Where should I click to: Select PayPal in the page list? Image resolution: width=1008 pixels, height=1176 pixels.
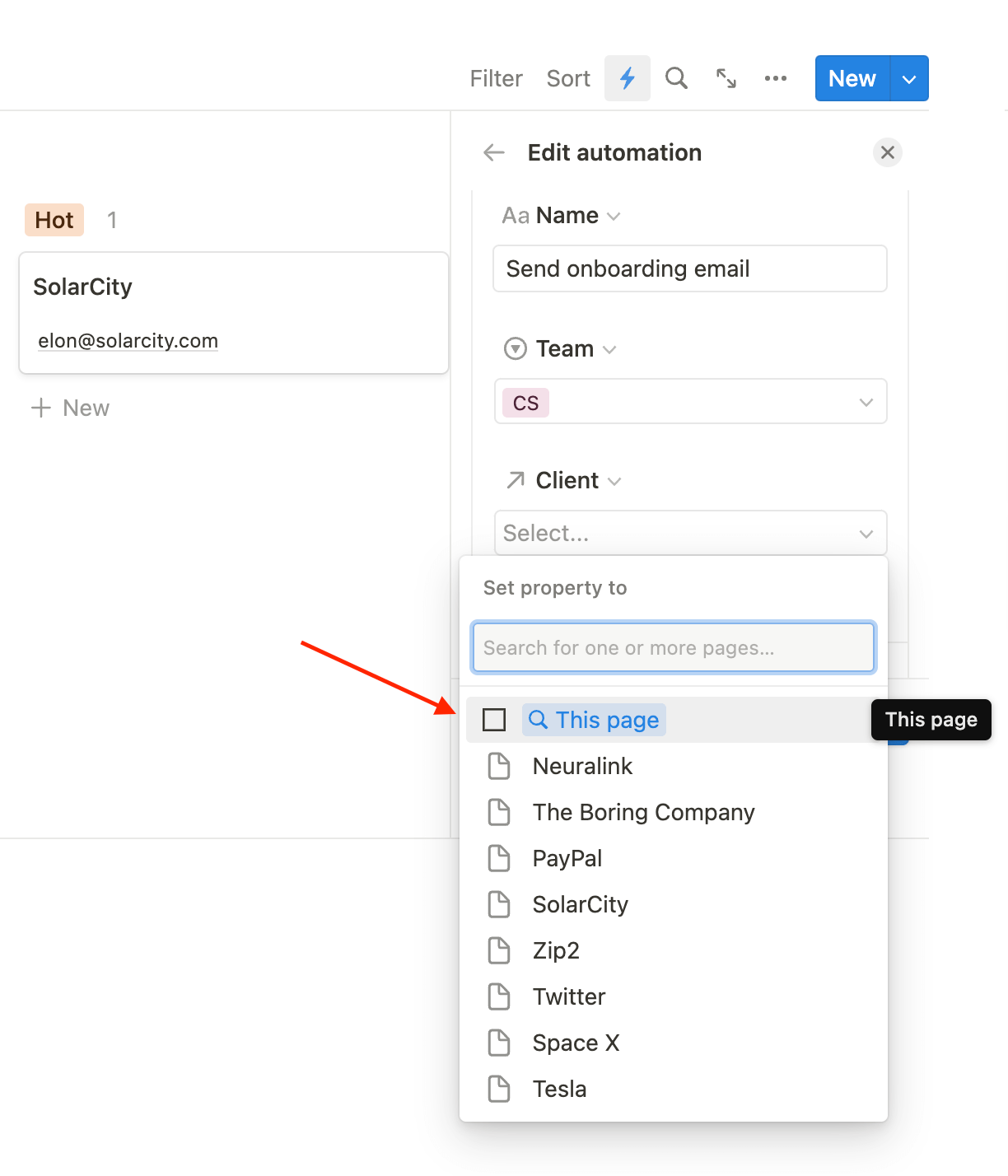point(674,858)
